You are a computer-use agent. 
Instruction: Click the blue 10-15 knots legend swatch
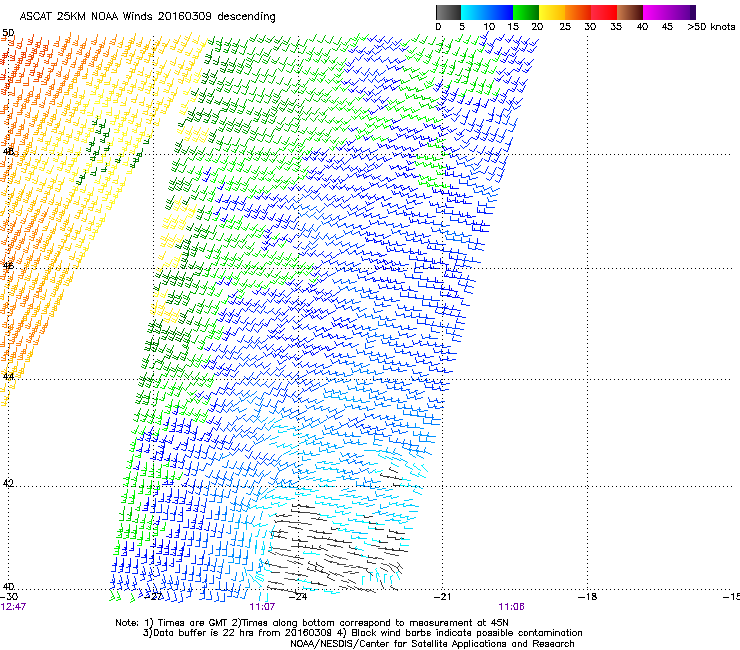pyautogui.click(x=500, y=12)
